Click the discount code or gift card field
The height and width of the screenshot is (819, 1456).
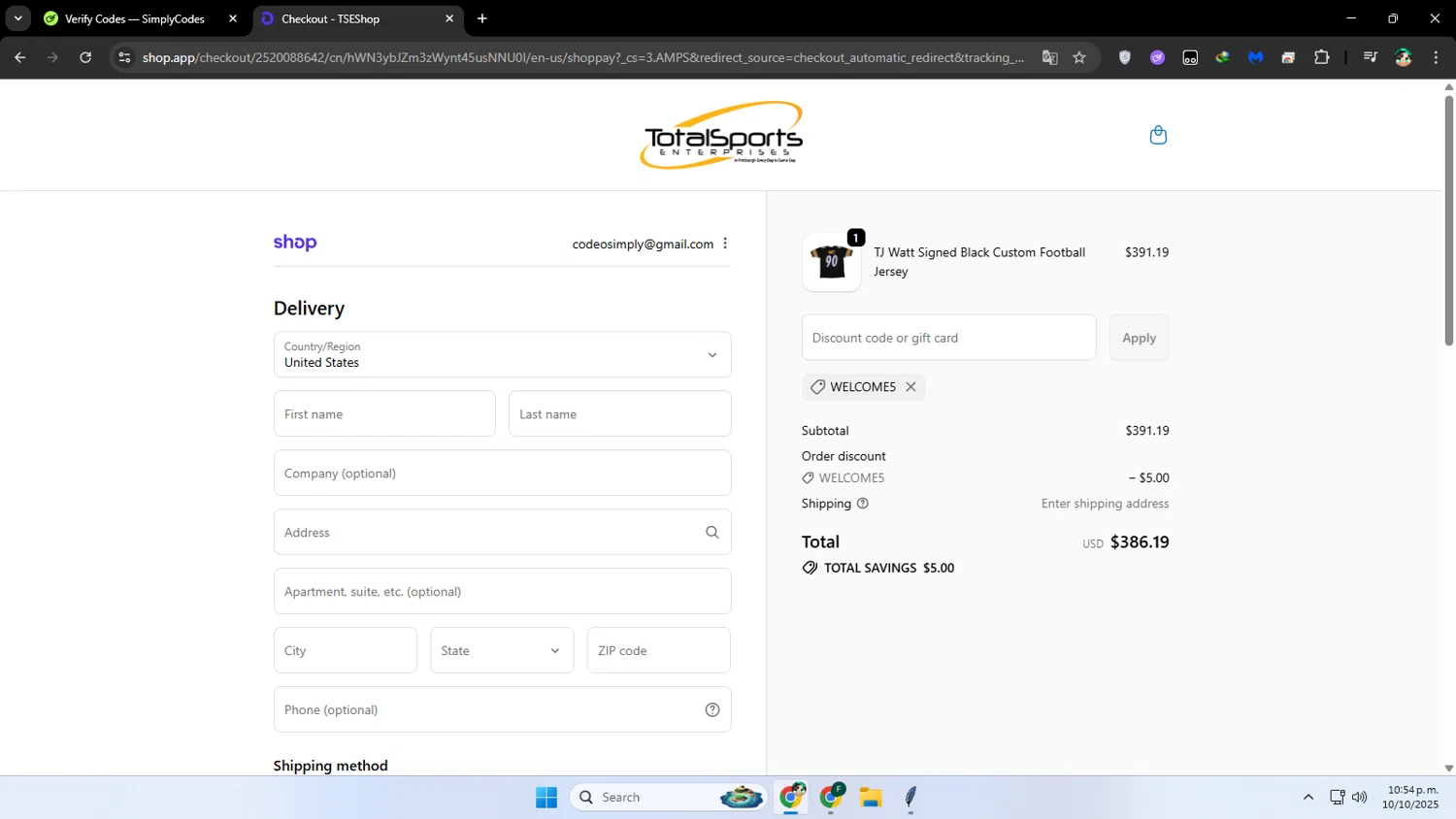(948, 338)
